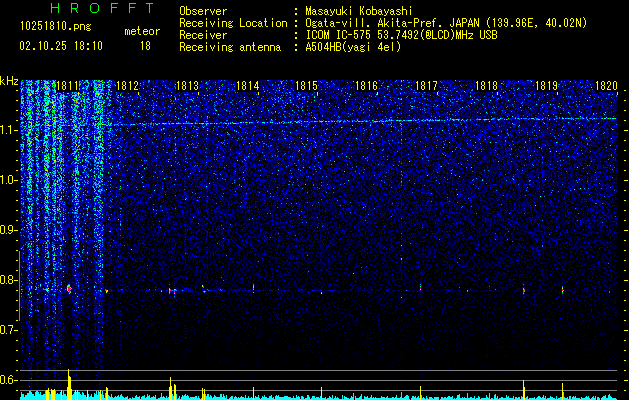
Task: Click the date stamp 02.10.25 18:10
Action: [x=61, y=46]
